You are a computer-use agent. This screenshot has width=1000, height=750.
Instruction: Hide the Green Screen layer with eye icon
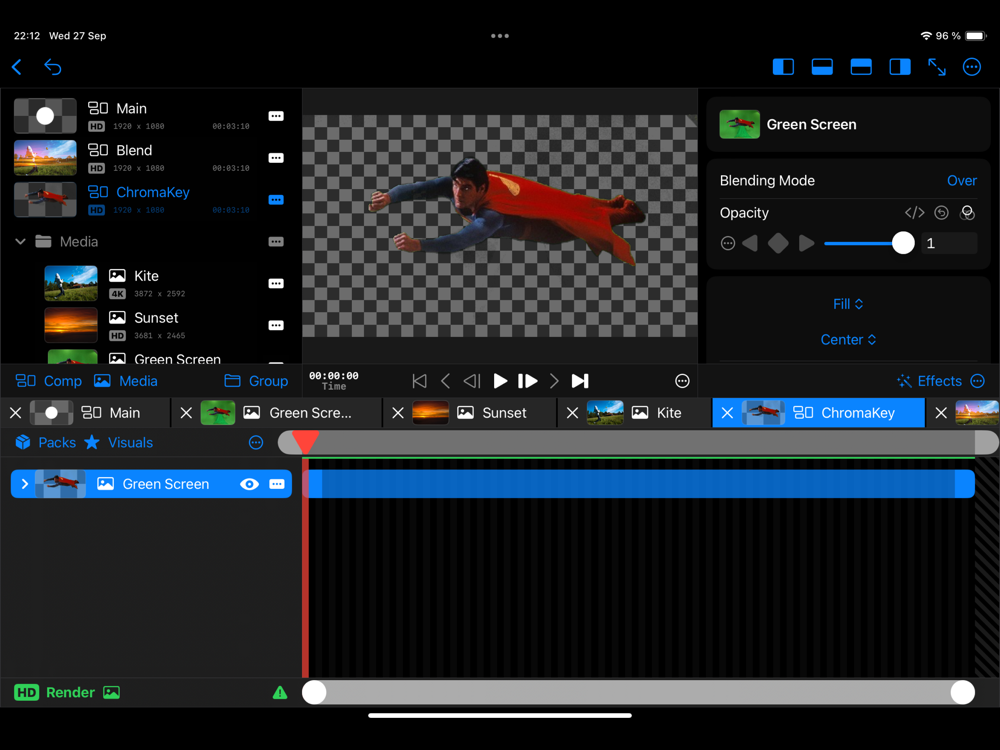pyautogui.click(x=249, y=484)
